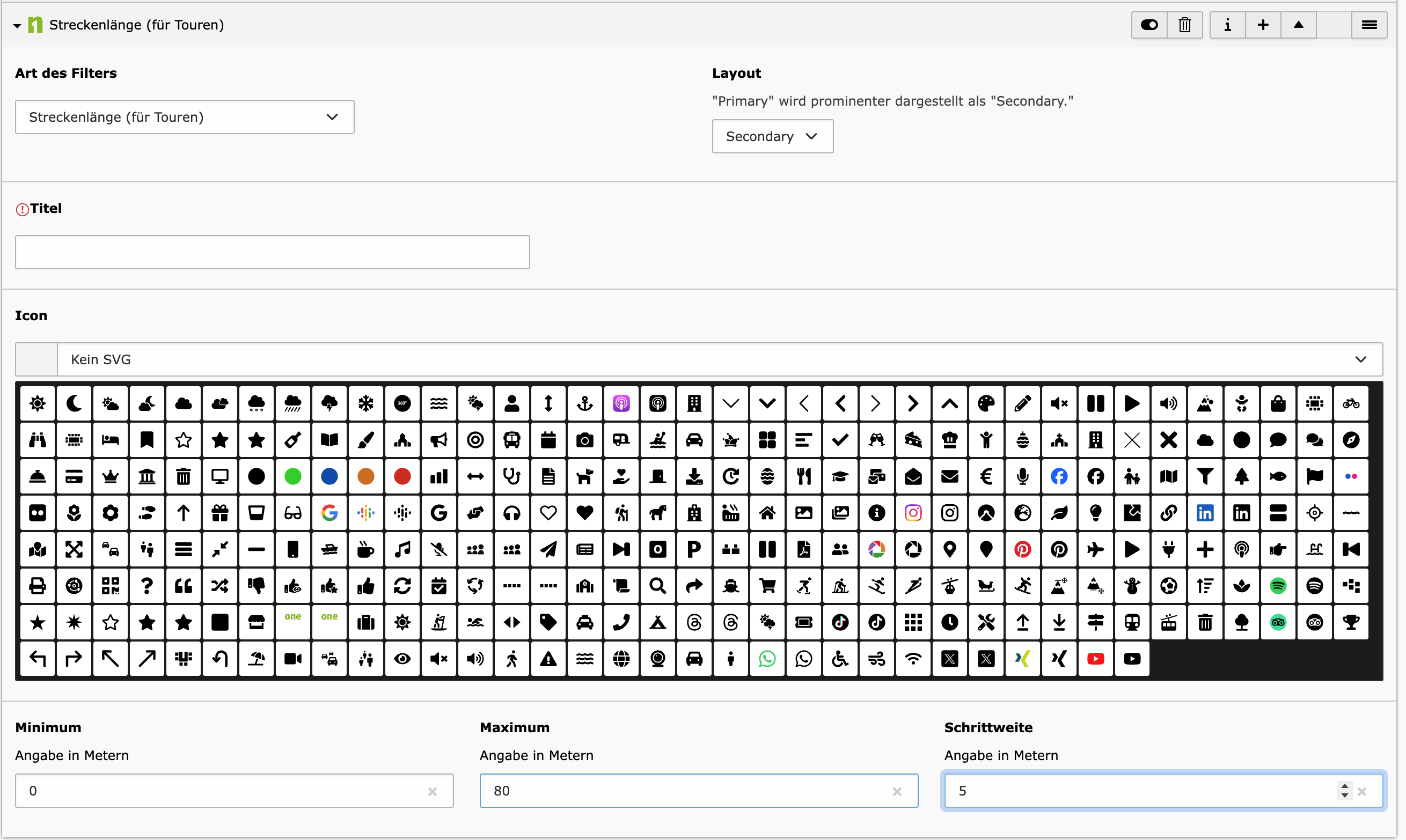The width and height of the screenshot is (1406, 840).
Task: Open the Art des Filters dropdown
Action: pos(185,117)
